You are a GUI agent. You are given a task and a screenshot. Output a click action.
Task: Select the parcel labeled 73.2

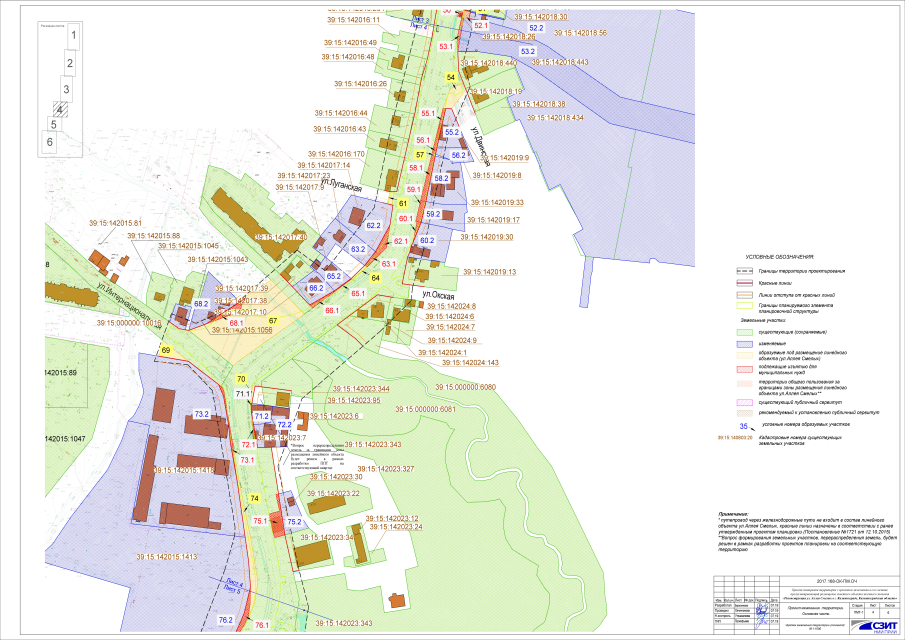(201, 414)
